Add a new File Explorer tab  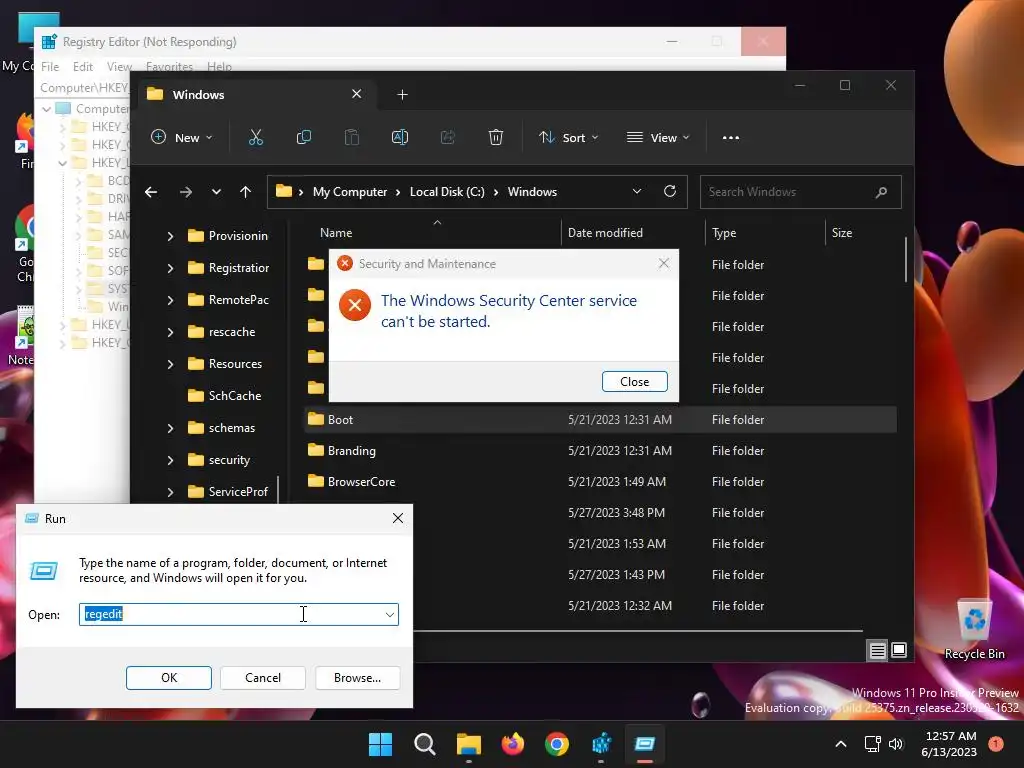coord(402,95)
